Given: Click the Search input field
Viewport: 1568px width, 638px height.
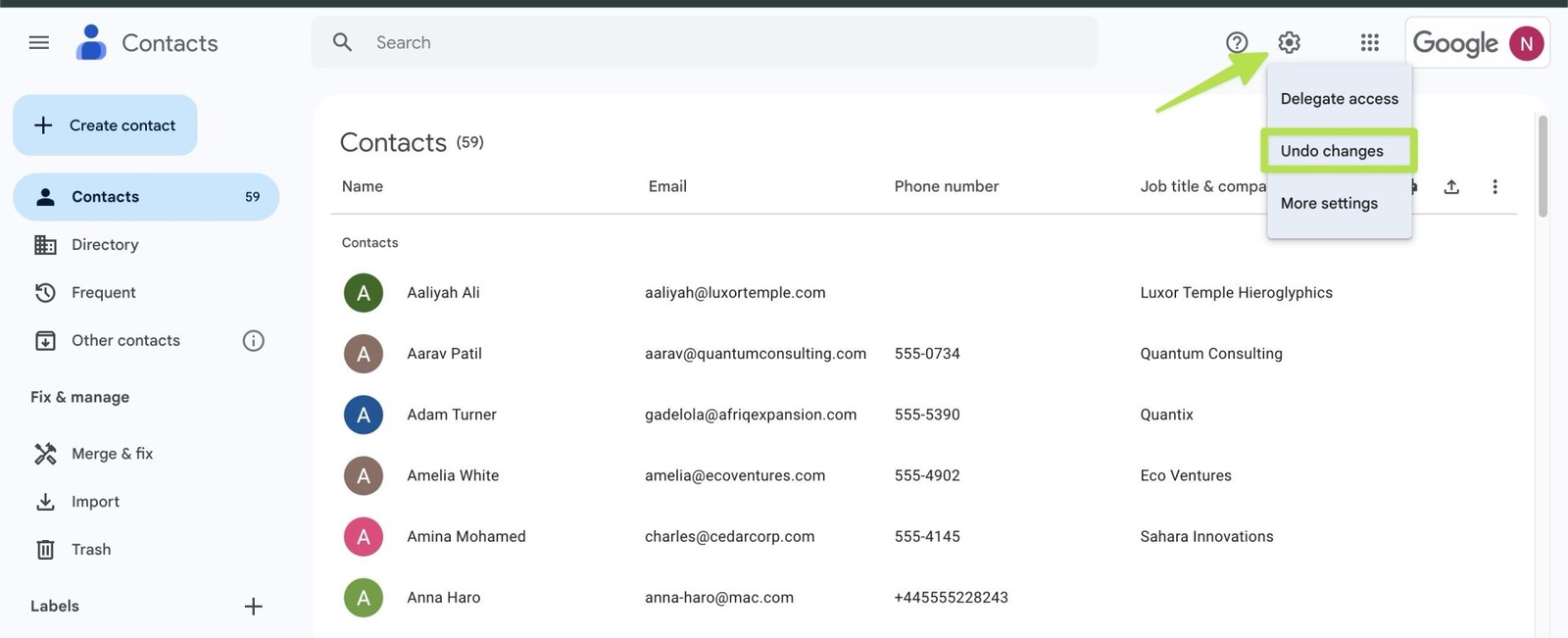Looking at the screenshot, I should click(704, 42).
